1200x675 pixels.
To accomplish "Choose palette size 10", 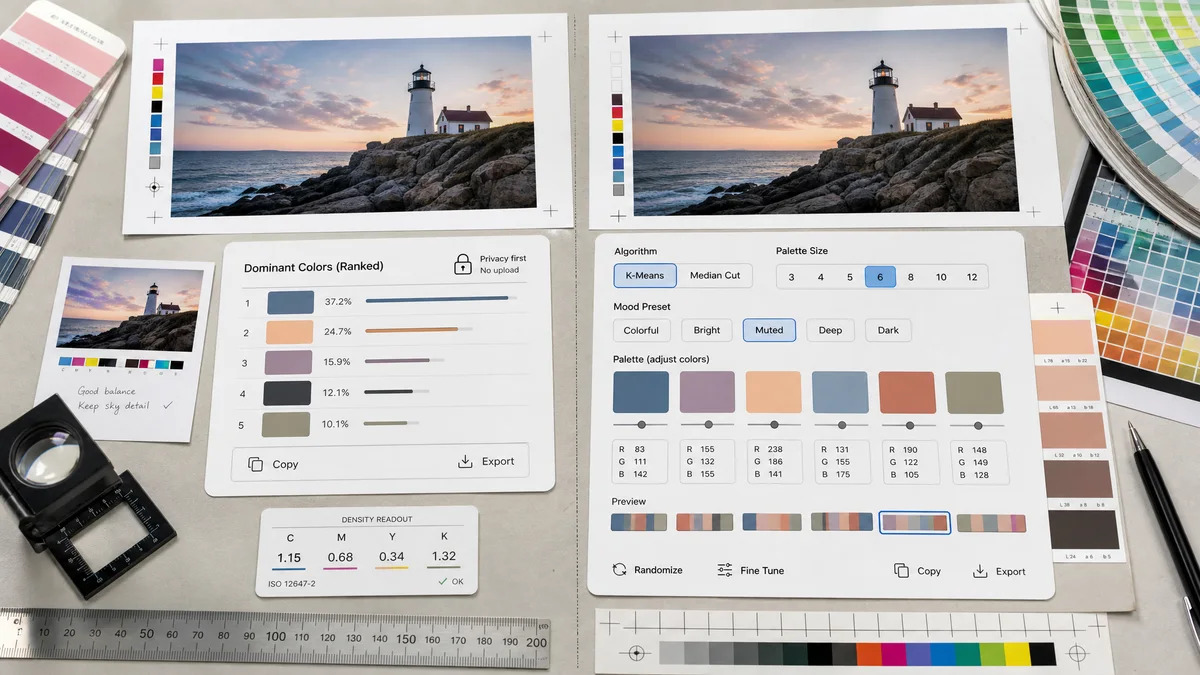I will click(x=941, y=277).
